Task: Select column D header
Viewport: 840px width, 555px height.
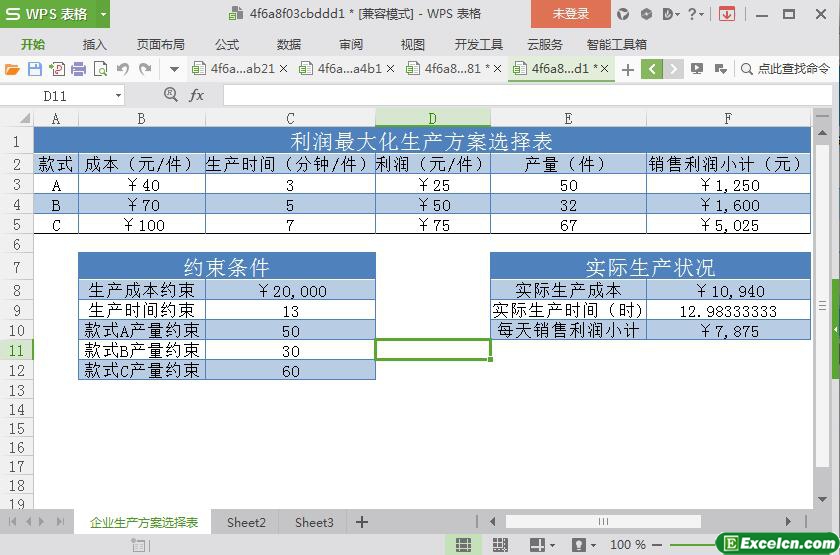Action: 433,118
